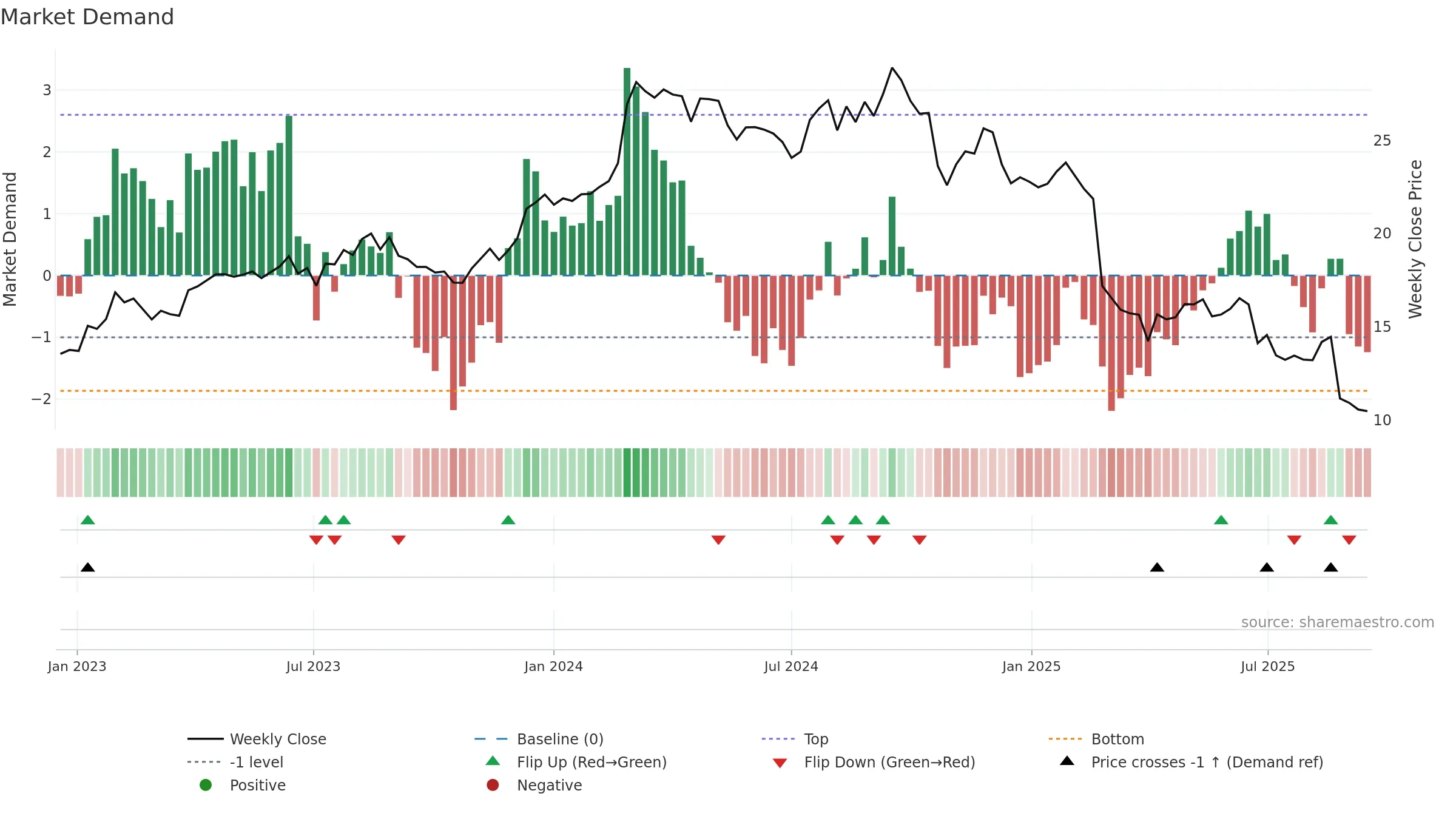Toggle the Weekly Close legend entry
This screenshot has width=1456, height=819.
click(257, 739)
